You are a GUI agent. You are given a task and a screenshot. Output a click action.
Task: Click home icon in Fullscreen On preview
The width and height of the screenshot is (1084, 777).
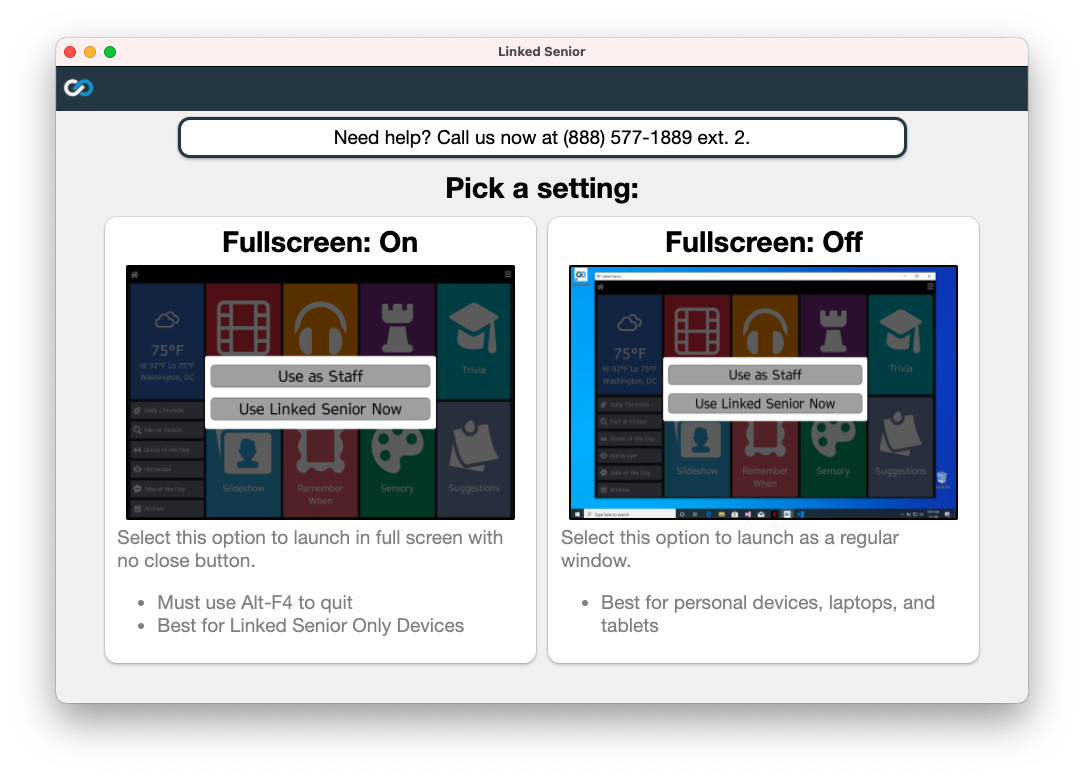tap(134, 274)
